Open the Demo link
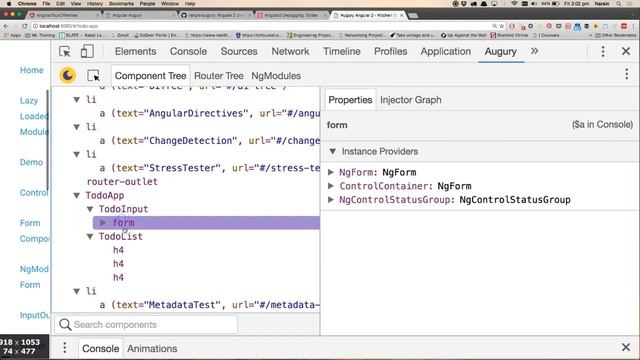This screenshot has width=640, height=360. click(x=31, y=162)
